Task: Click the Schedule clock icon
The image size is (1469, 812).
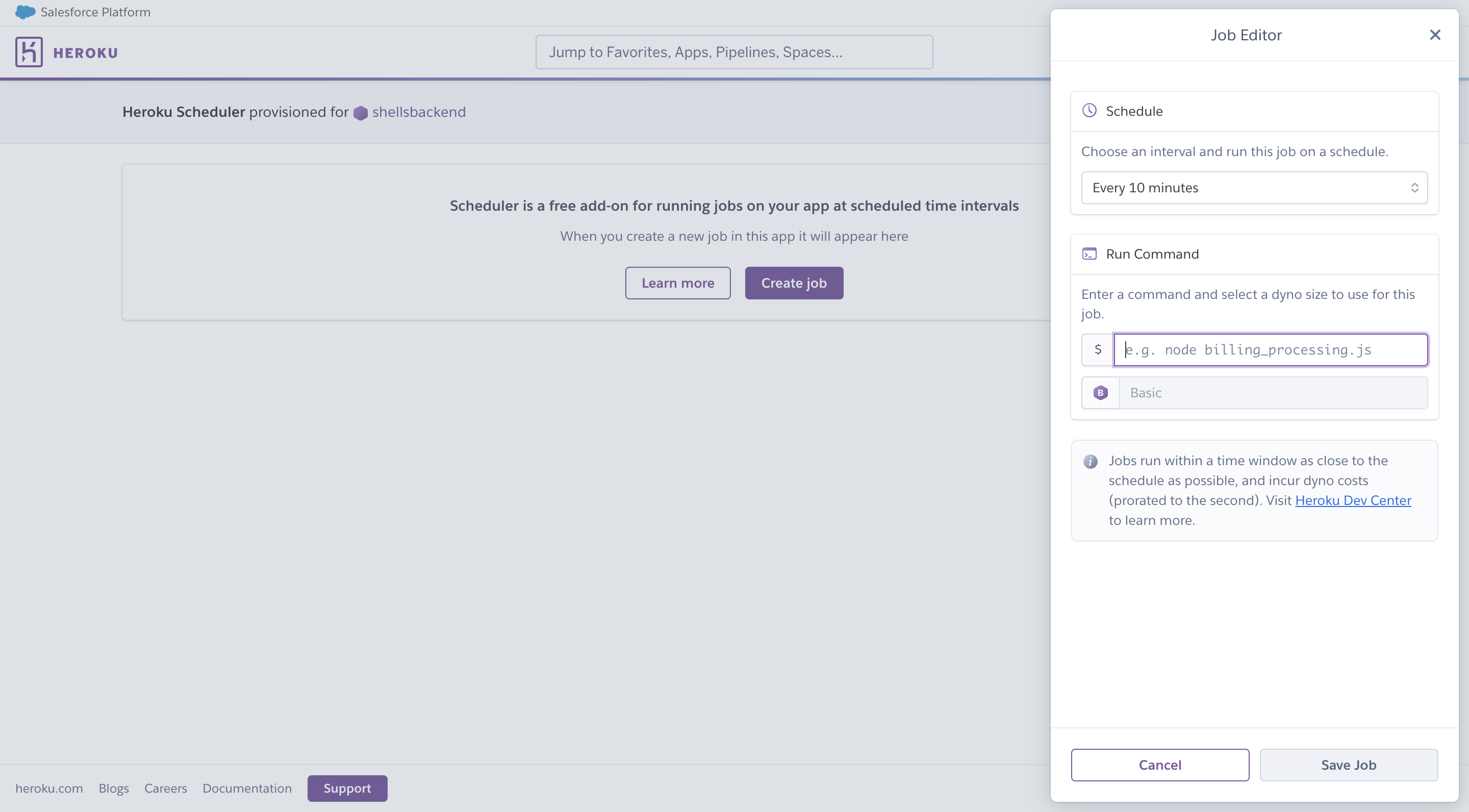Action: point(1089,111)
